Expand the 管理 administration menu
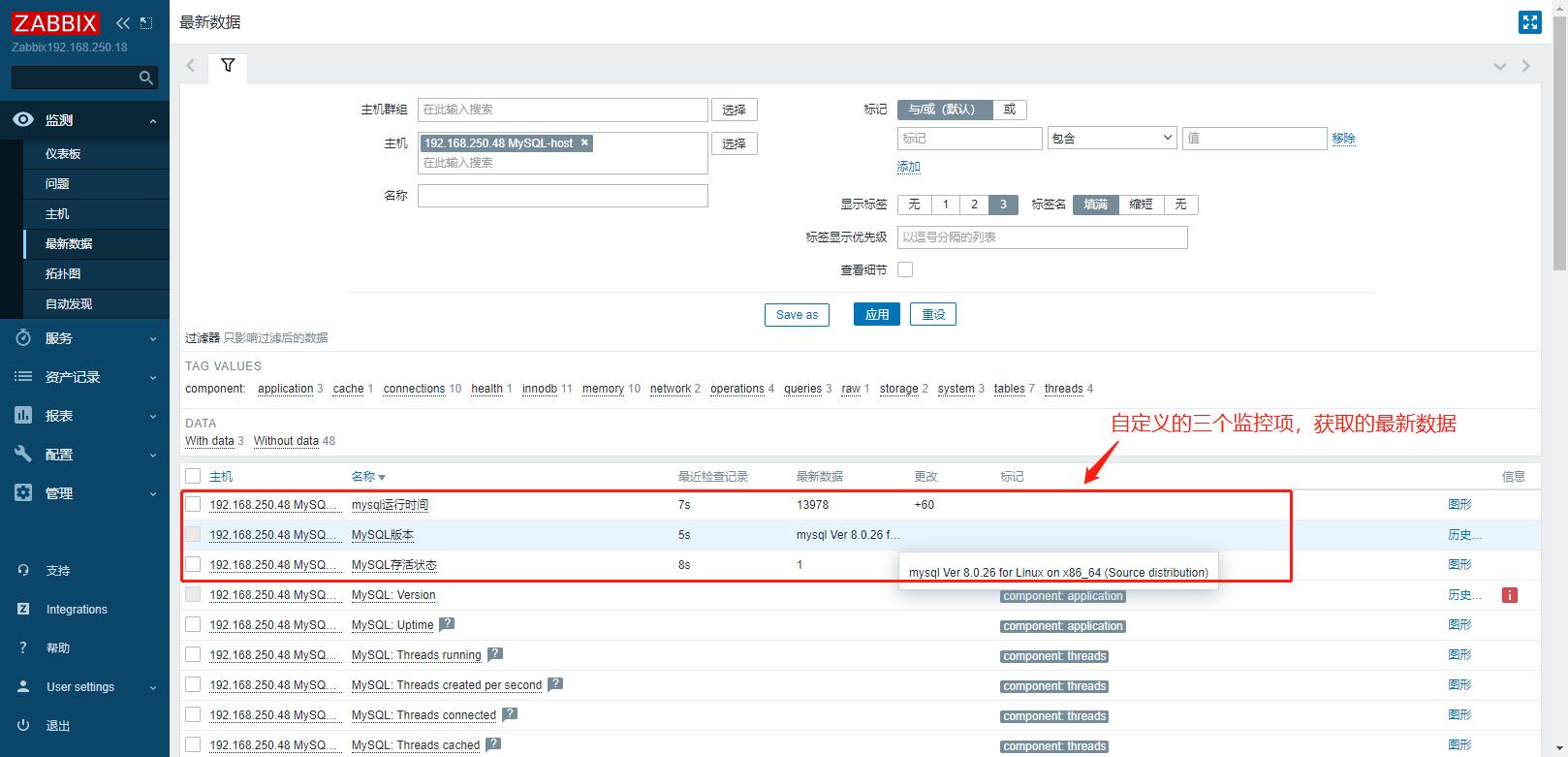 [84, 493]
